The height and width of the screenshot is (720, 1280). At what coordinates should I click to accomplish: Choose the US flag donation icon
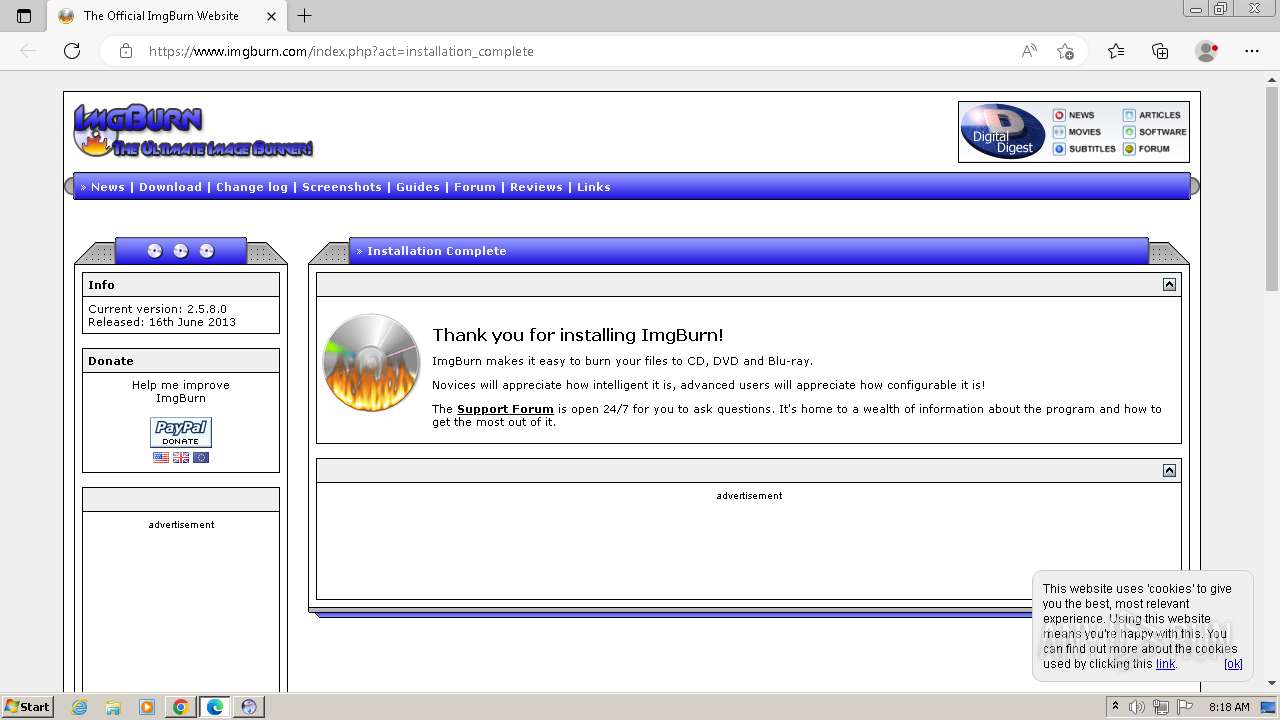point(161,457)
